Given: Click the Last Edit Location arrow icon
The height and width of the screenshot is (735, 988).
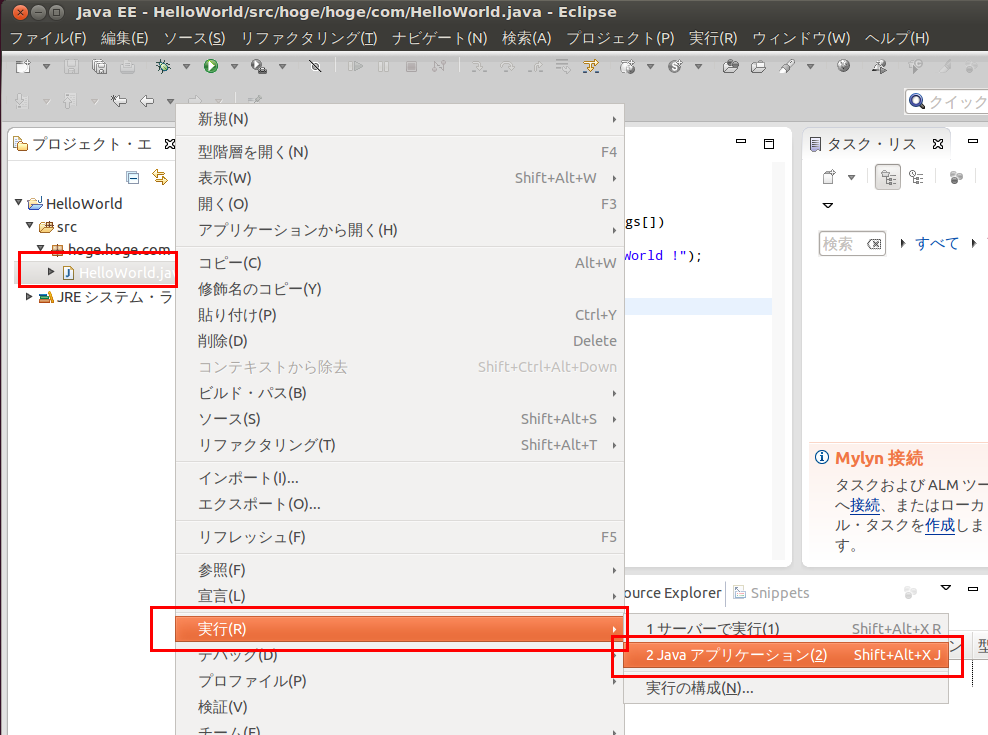Looking at the screenshot, I should [x=118, y=100].
